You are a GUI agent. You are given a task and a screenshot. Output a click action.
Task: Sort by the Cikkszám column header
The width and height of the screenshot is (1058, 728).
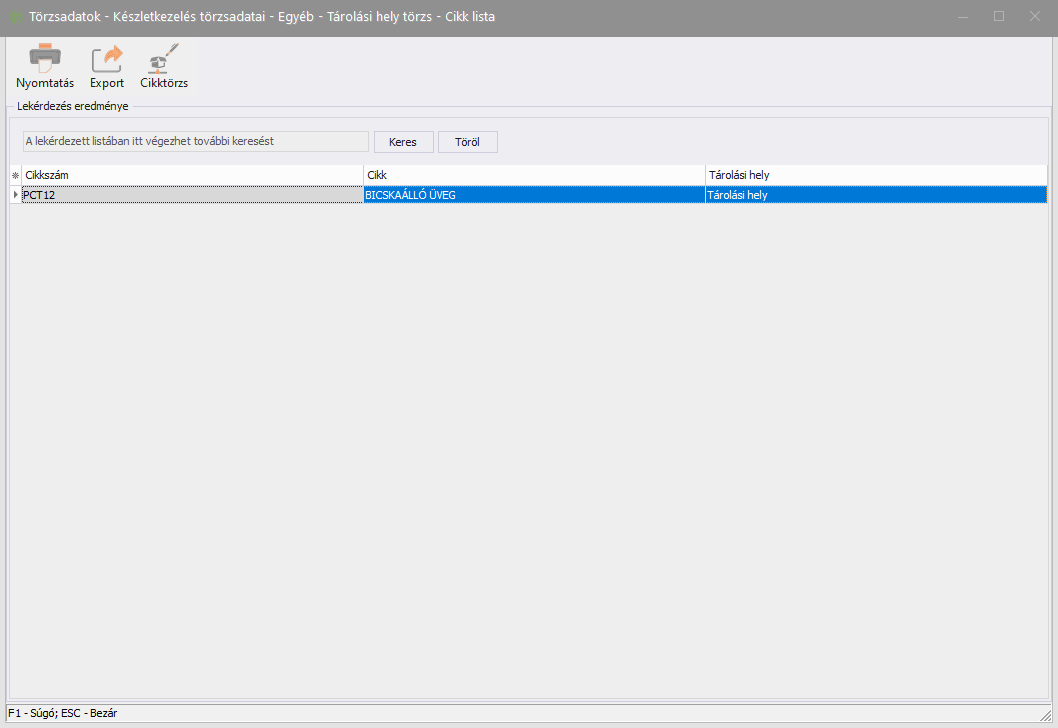[x=192, y=175]
